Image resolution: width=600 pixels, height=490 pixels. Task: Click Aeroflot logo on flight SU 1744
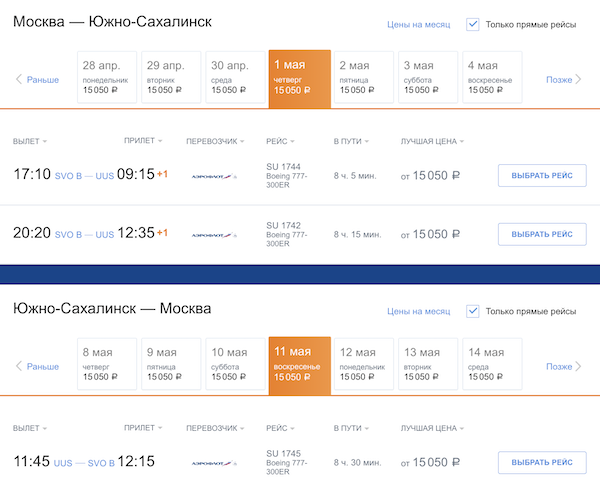tap(214, 176)
